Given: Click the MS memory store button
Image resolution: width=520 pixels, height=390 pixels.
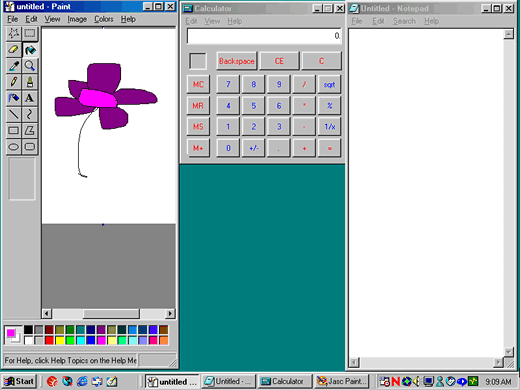Looking at the screenshot, I should coord(198,127).
